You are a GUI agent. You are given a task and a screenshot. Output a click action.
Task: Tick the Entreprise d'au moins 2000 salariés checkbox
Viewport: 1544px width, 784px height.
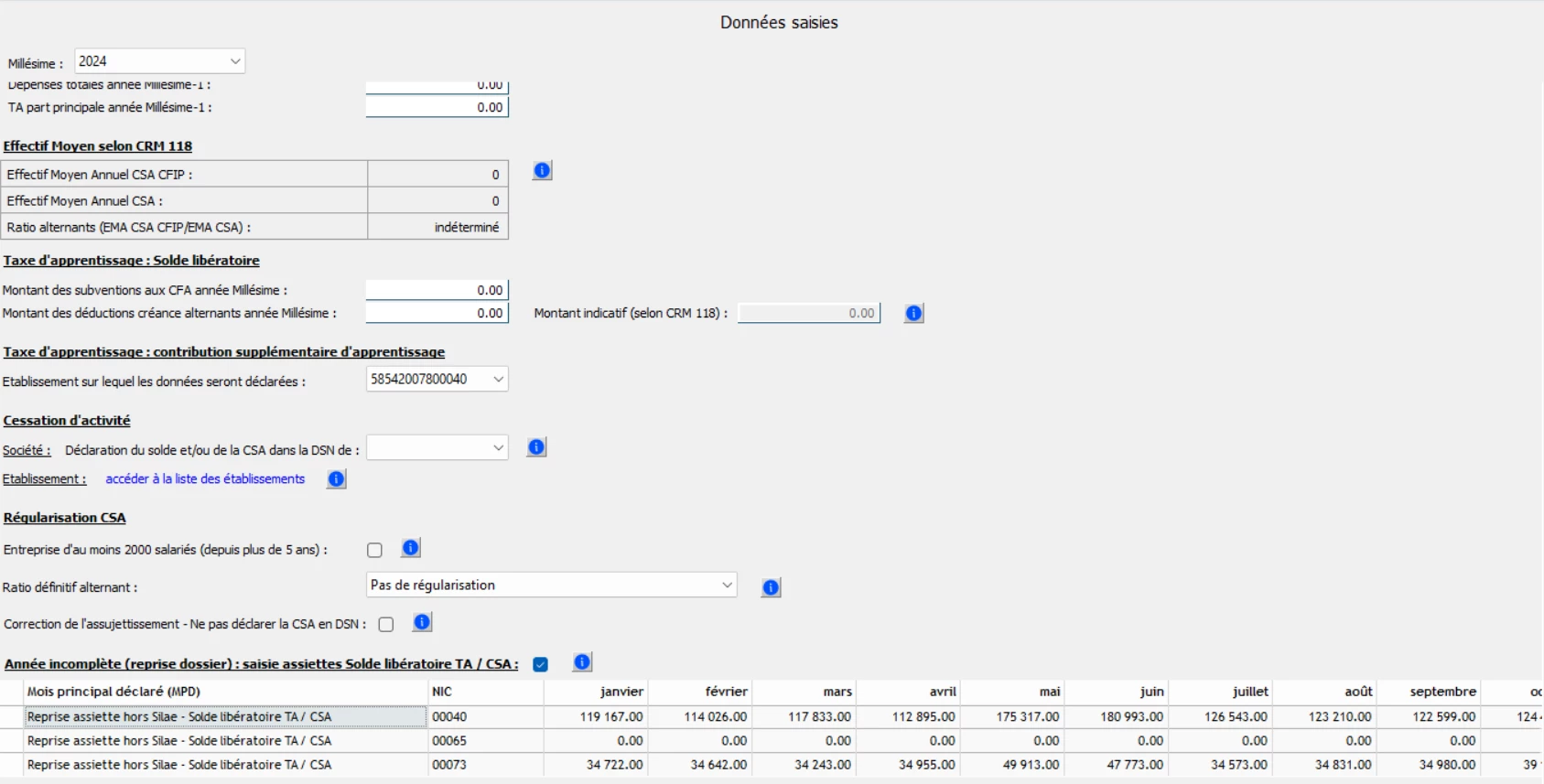[x=374, y=550]
